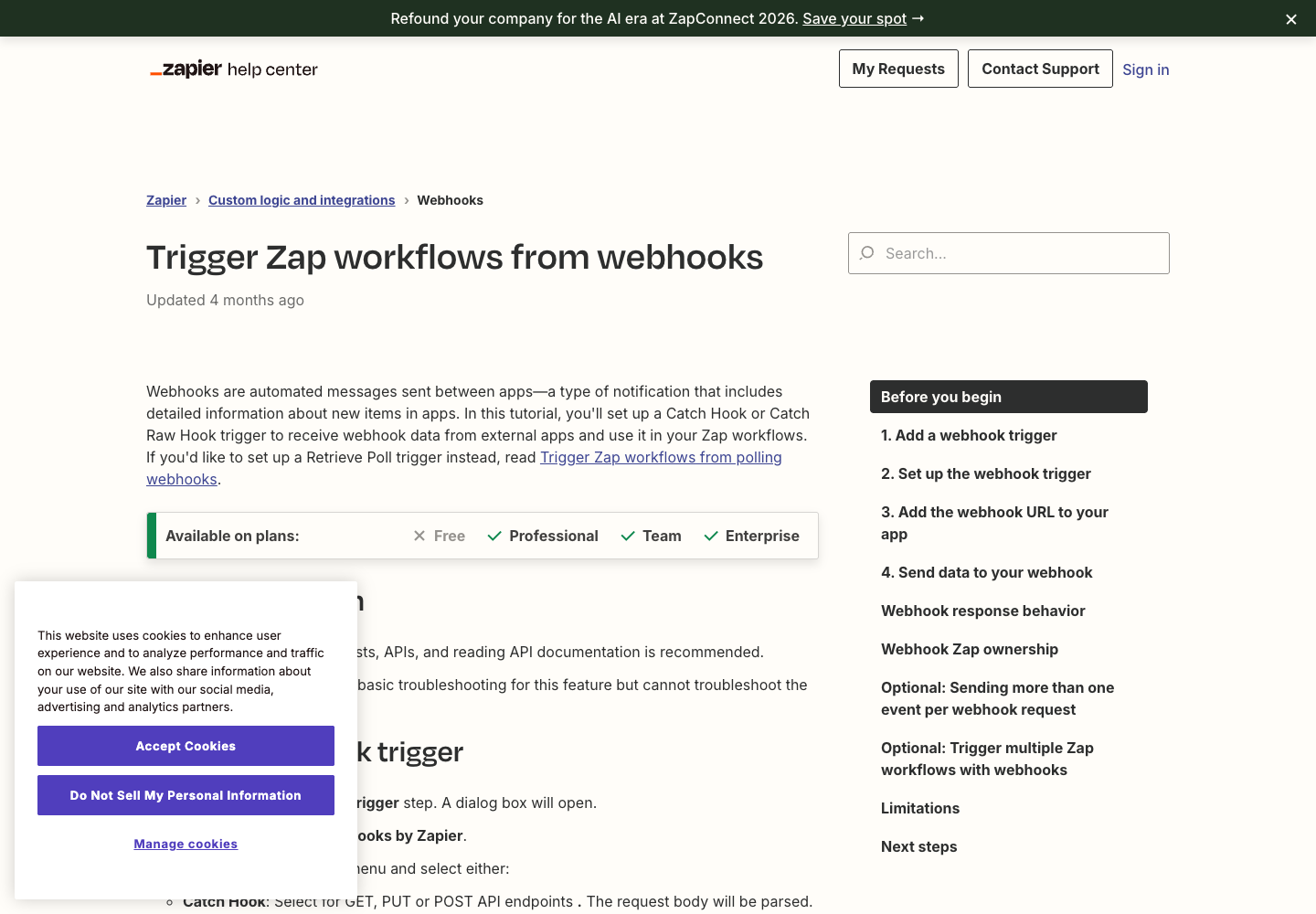1316x914 pixels.
Task: Click the Free plan X icon
Action: pyautogui.click(x=419, y=536)
